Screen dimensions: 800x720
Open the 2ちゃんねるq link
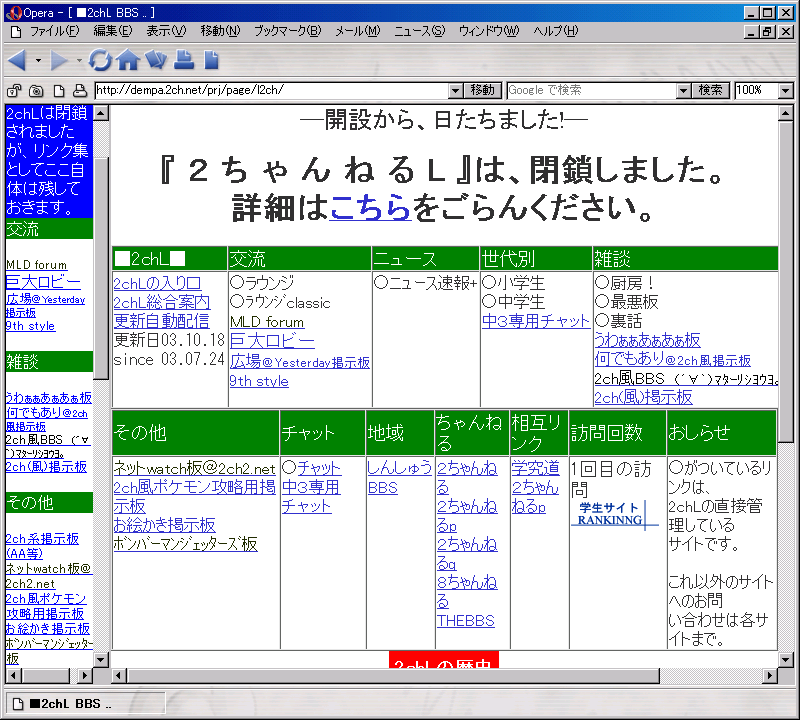[467, 554]
